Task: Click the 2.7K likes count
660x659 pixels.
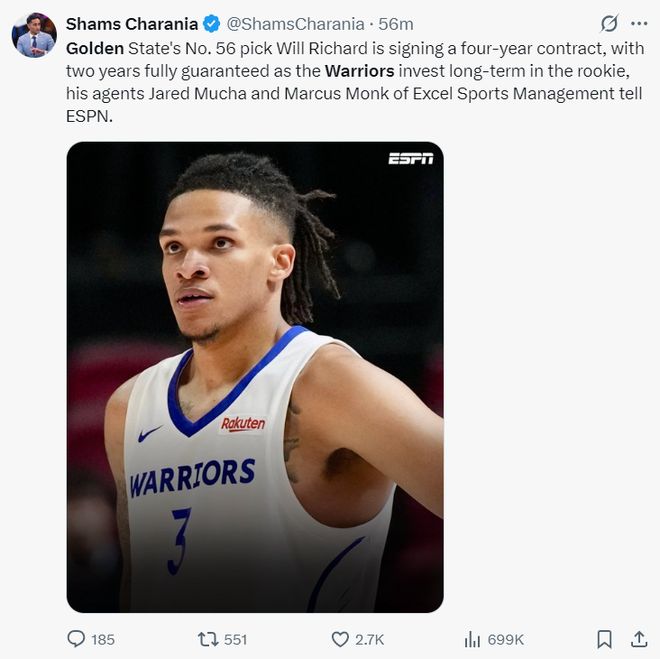Action: 370,639
